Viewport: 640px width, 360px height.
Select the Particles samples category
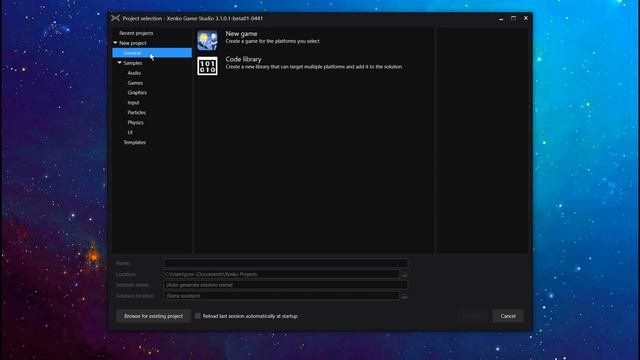tap(137, 112)
